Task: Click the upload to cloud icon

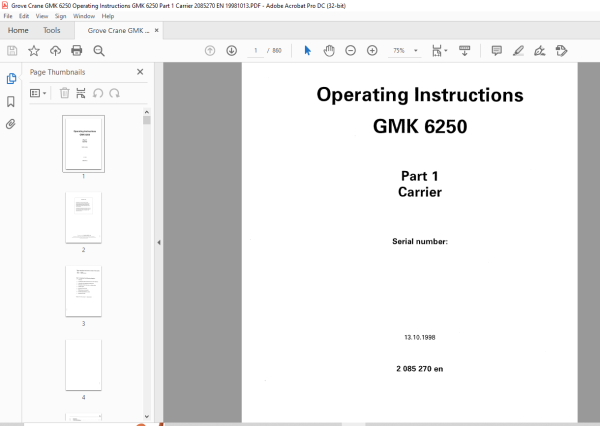Action: (x=55, y=51)
